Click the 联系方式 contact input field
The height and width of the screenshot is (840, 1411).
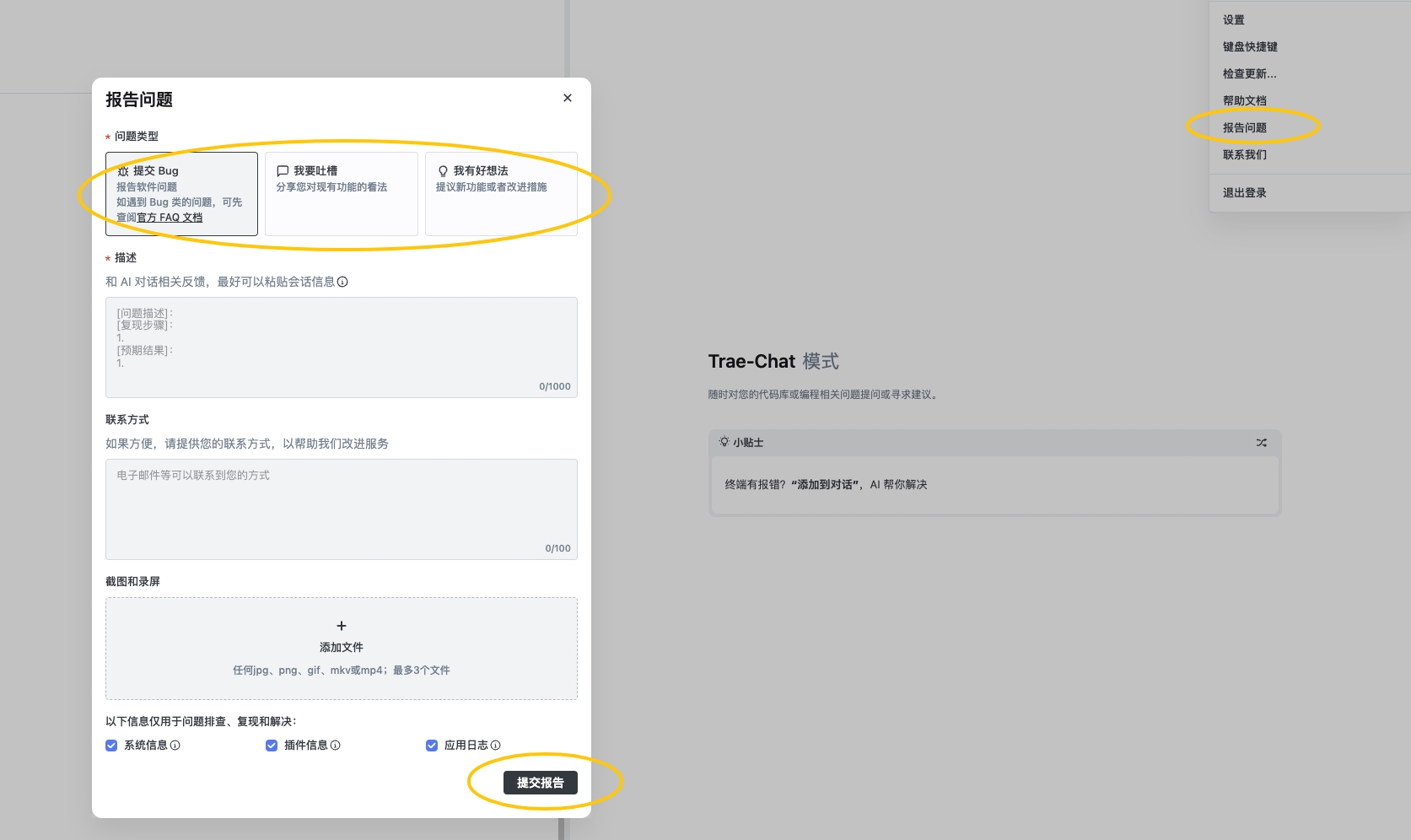(x=341, y=509)
